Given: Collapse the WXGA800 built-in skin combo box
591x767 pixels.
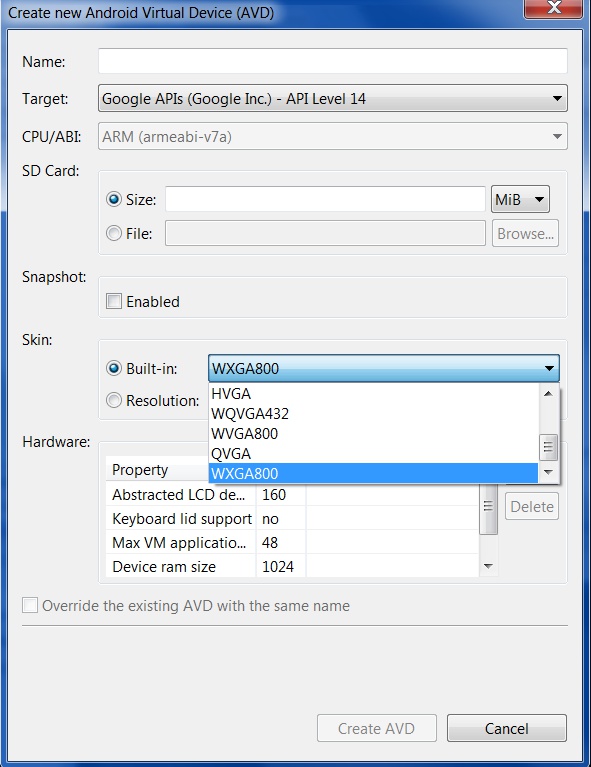Looking at the screenshot, I should (384, 368).
